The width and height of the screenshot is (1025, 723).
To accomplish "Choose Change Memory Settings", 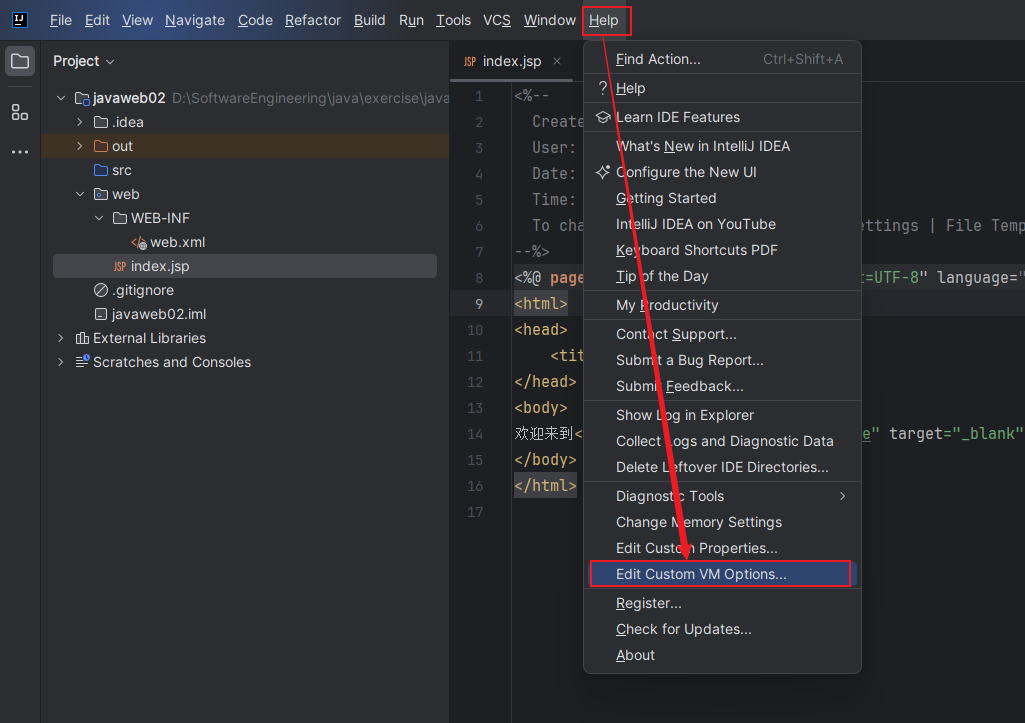I will 722,522.
